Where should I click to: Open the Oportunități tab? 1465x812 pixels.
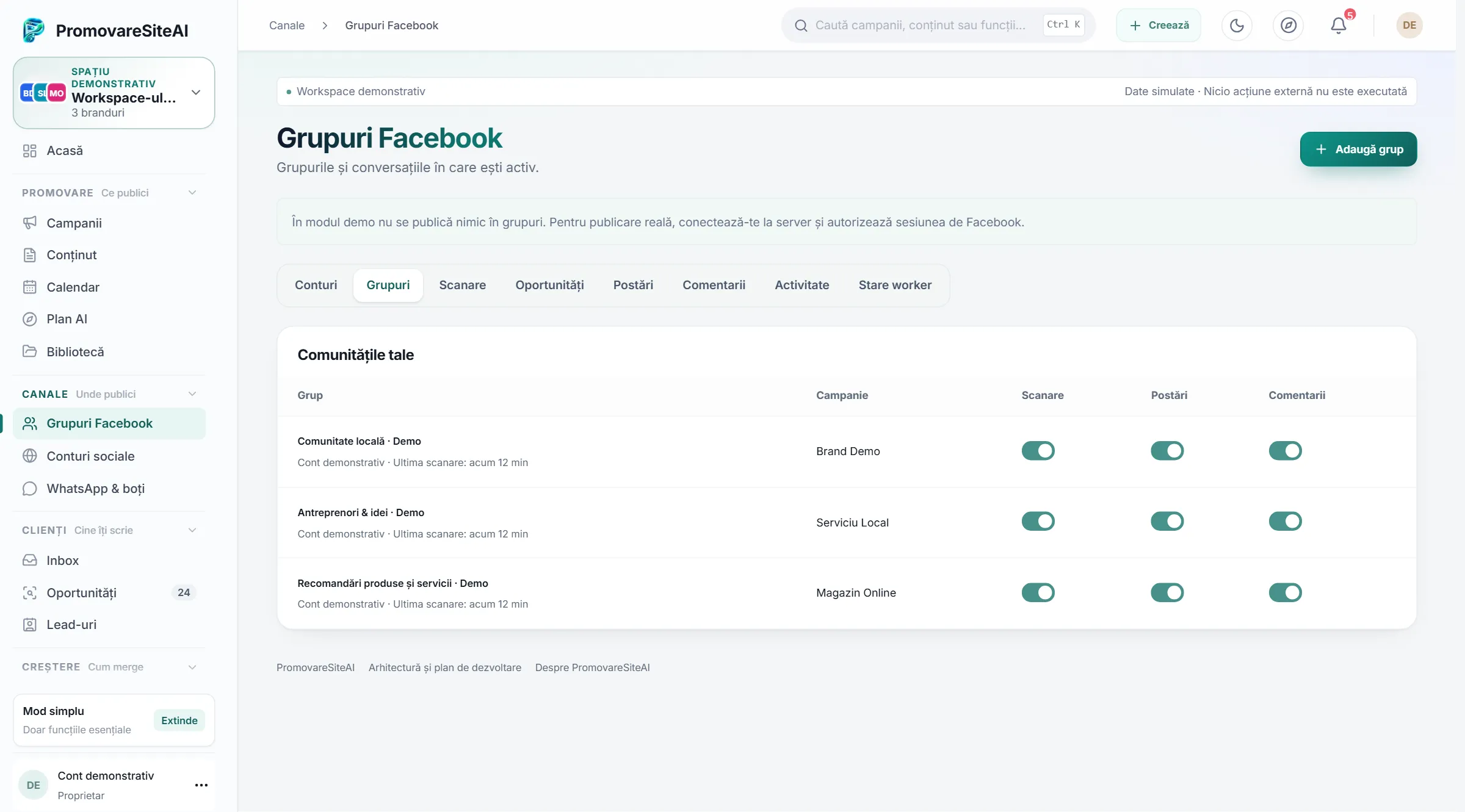[549, 285]
